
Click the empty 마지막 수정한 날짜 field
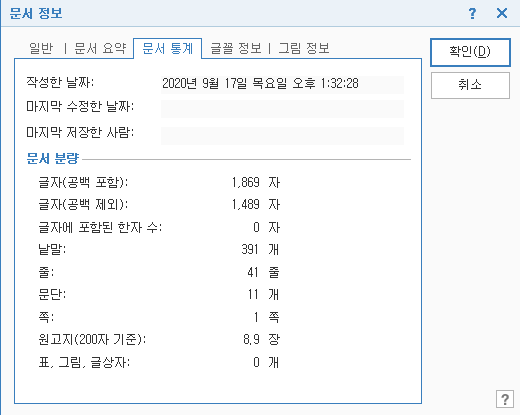click(x=282, y=109)
